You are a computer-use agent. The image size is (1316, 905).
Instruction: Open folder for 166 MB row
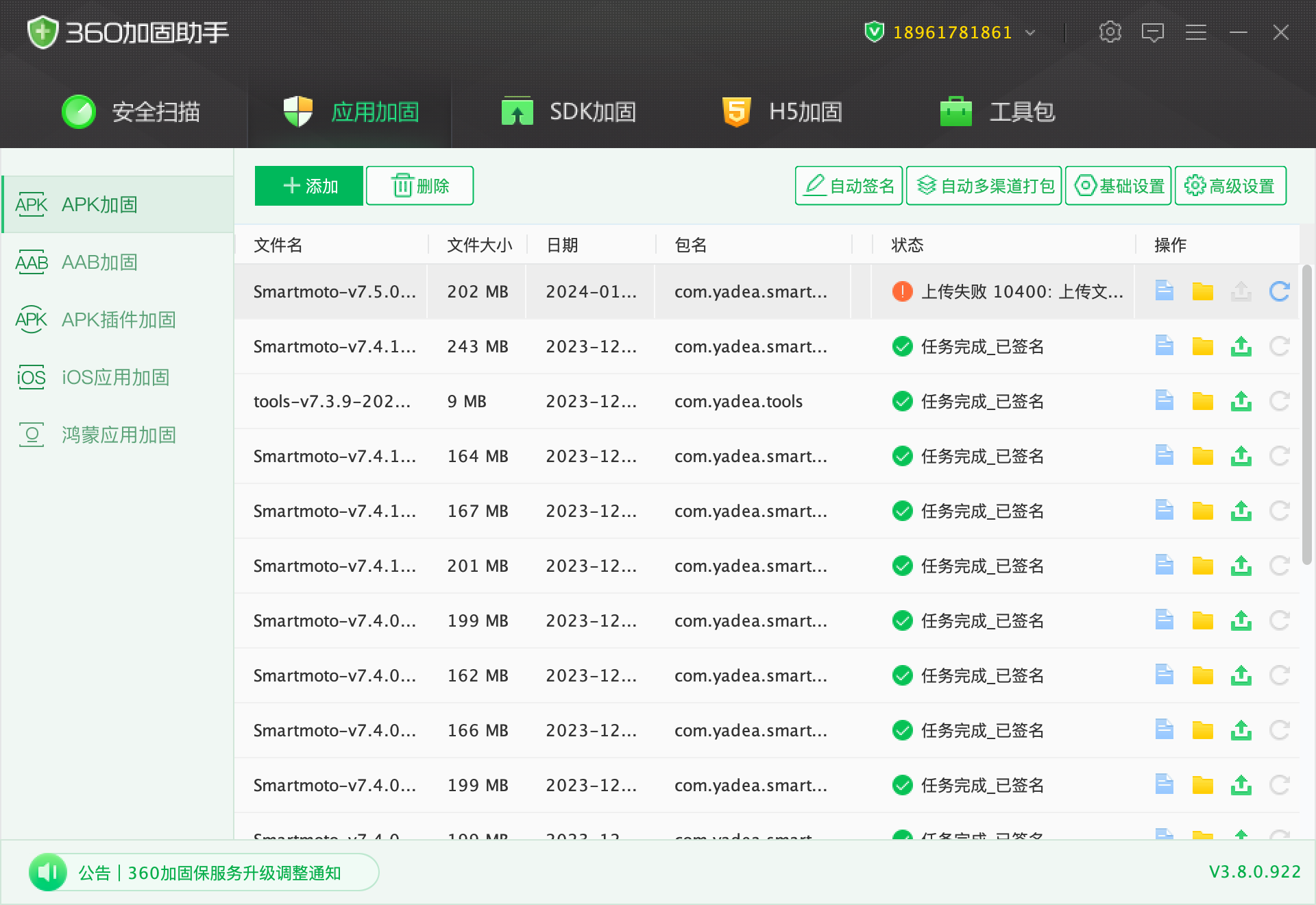(x=1202, y=730)
